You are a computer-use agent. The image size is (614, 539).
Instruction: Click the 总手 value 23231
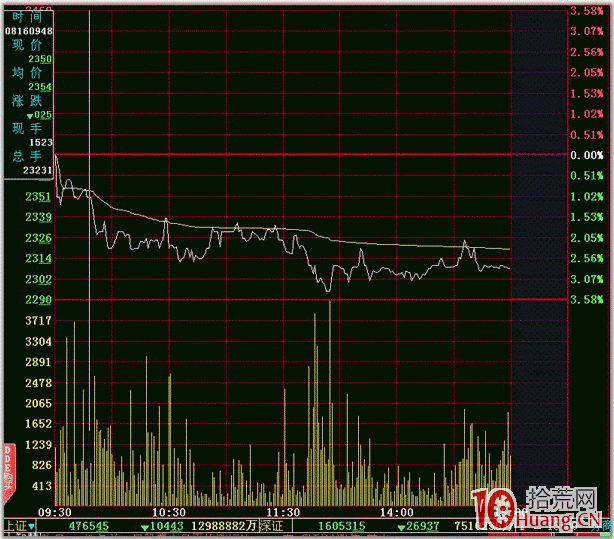click(x=37, y=170)
